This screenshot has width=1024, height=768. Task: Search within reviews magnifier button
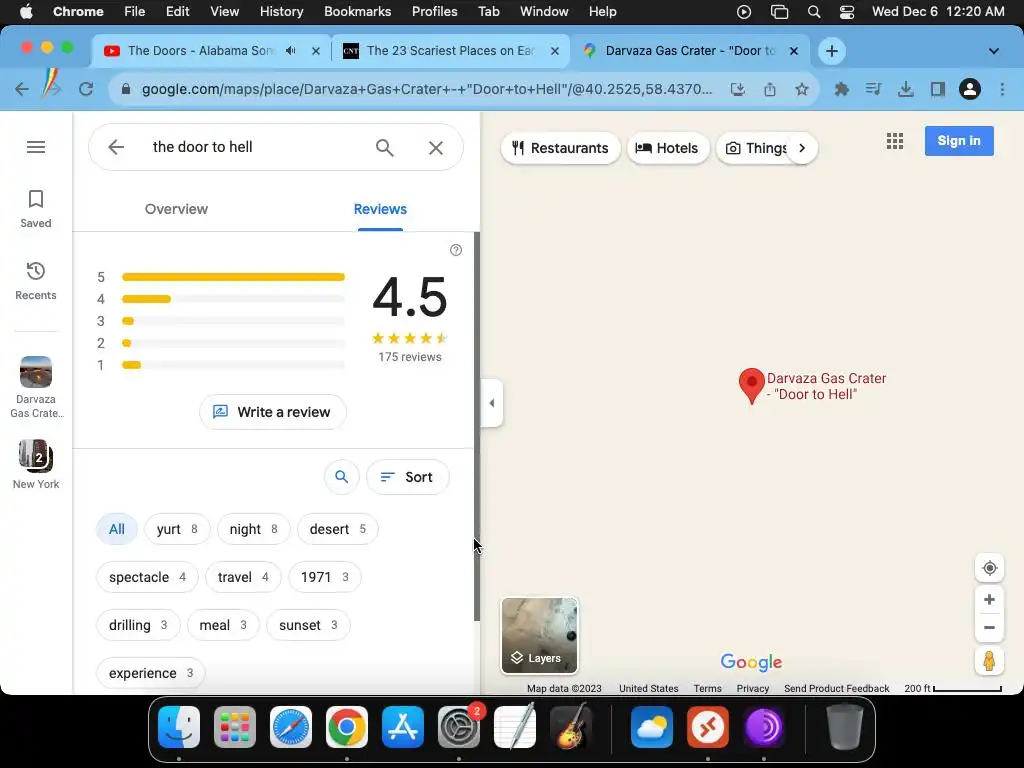tap(342, 477)
